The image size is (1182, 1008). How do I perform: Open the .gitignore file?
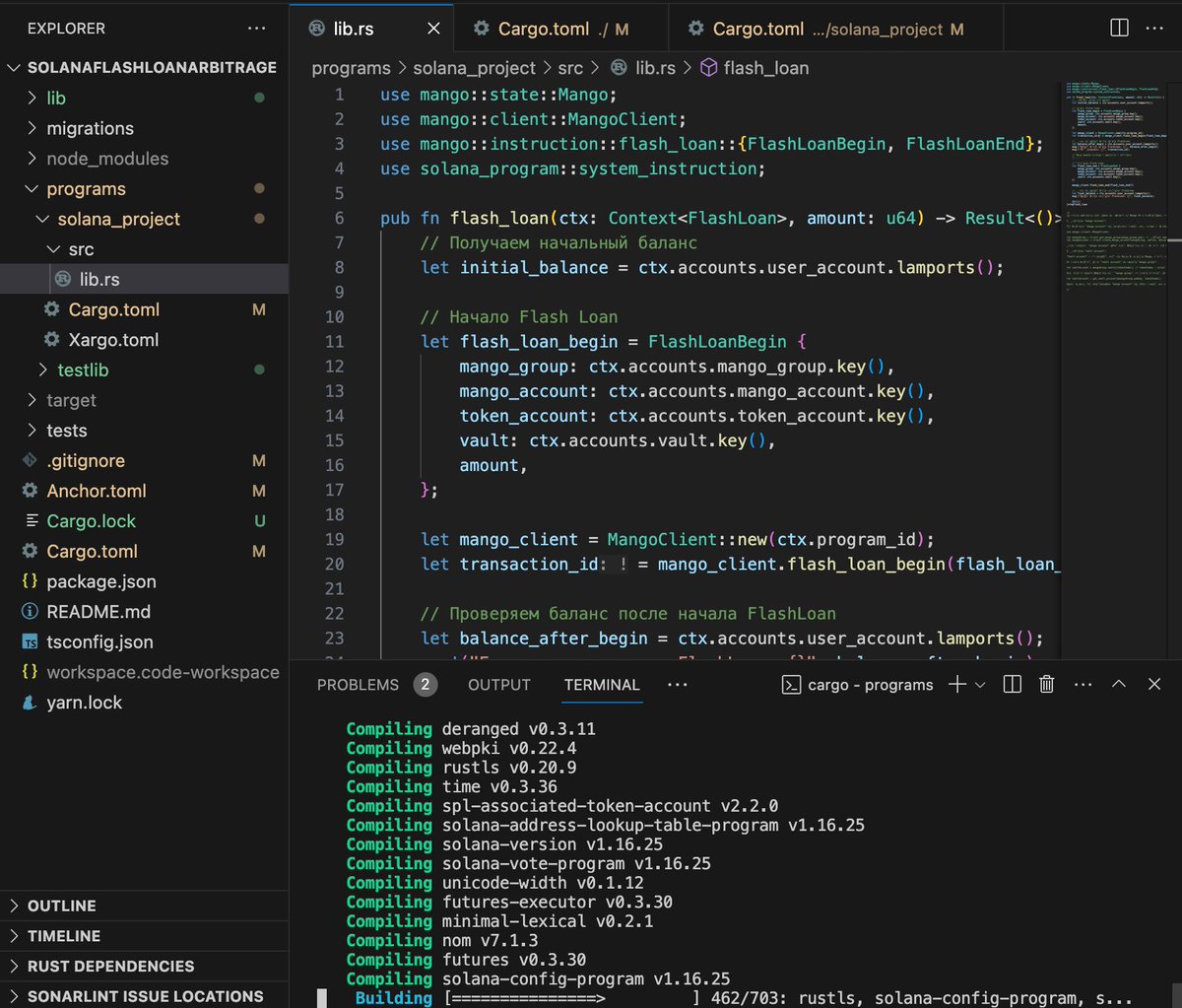click(145, 460)
